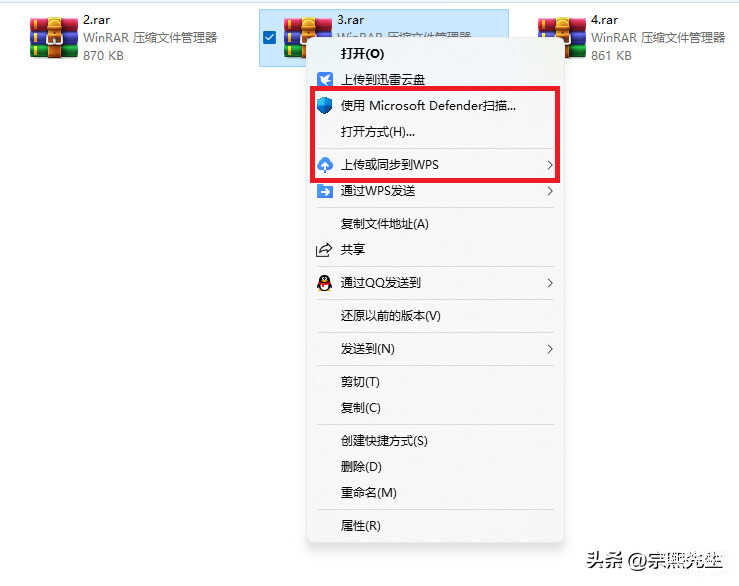Uncheck the checkbox on 3.rar
Viewport: 739px width, 586px height.
[270, 37]
